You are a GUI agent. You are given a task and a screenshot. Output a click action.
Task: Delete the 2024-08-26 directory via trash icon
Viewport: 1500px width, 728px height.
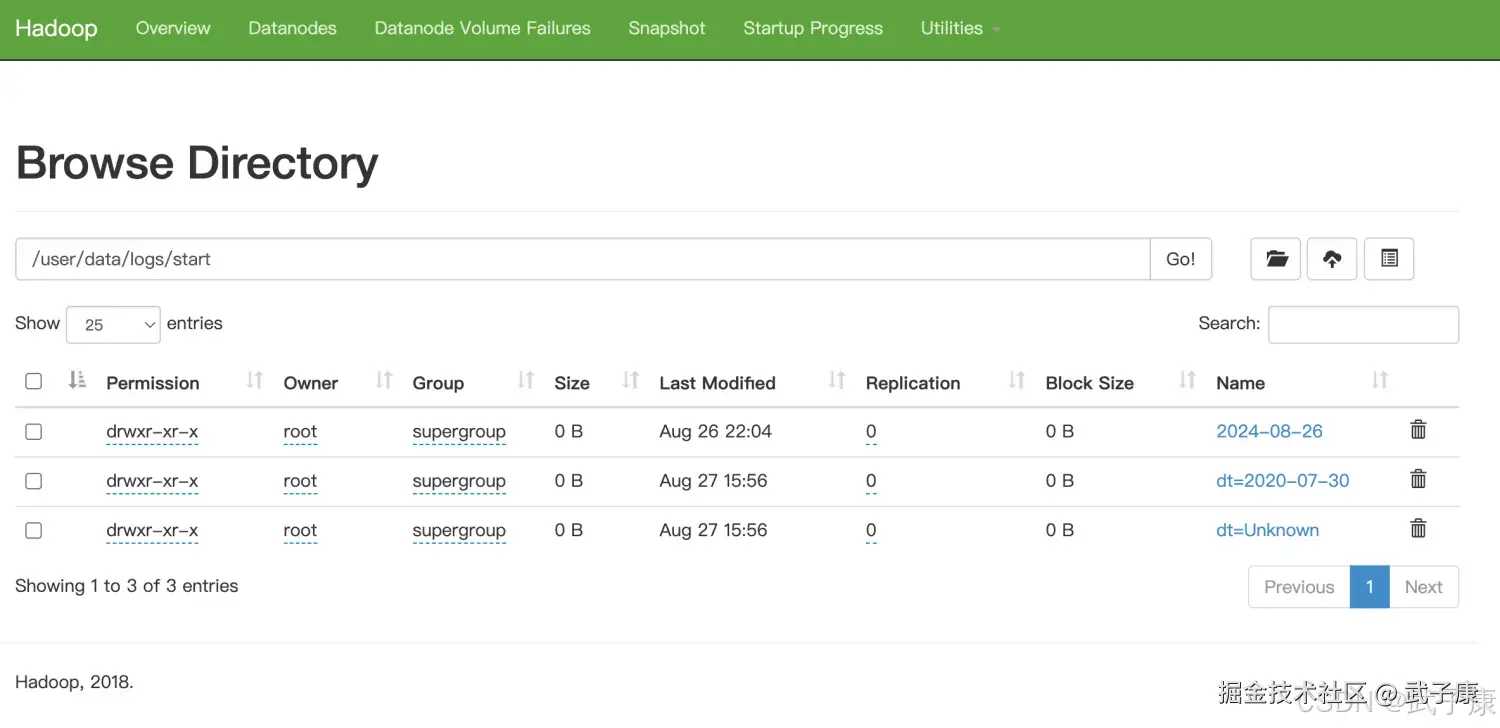pyautogui.click(x=1418, y=430)
